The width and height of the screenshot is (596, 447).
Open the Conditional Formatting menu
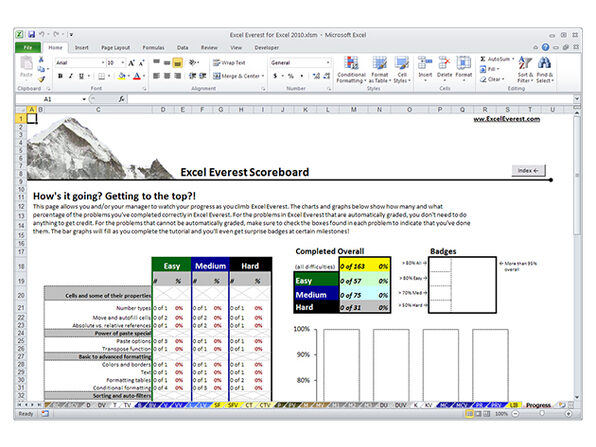tap(351, 70)
